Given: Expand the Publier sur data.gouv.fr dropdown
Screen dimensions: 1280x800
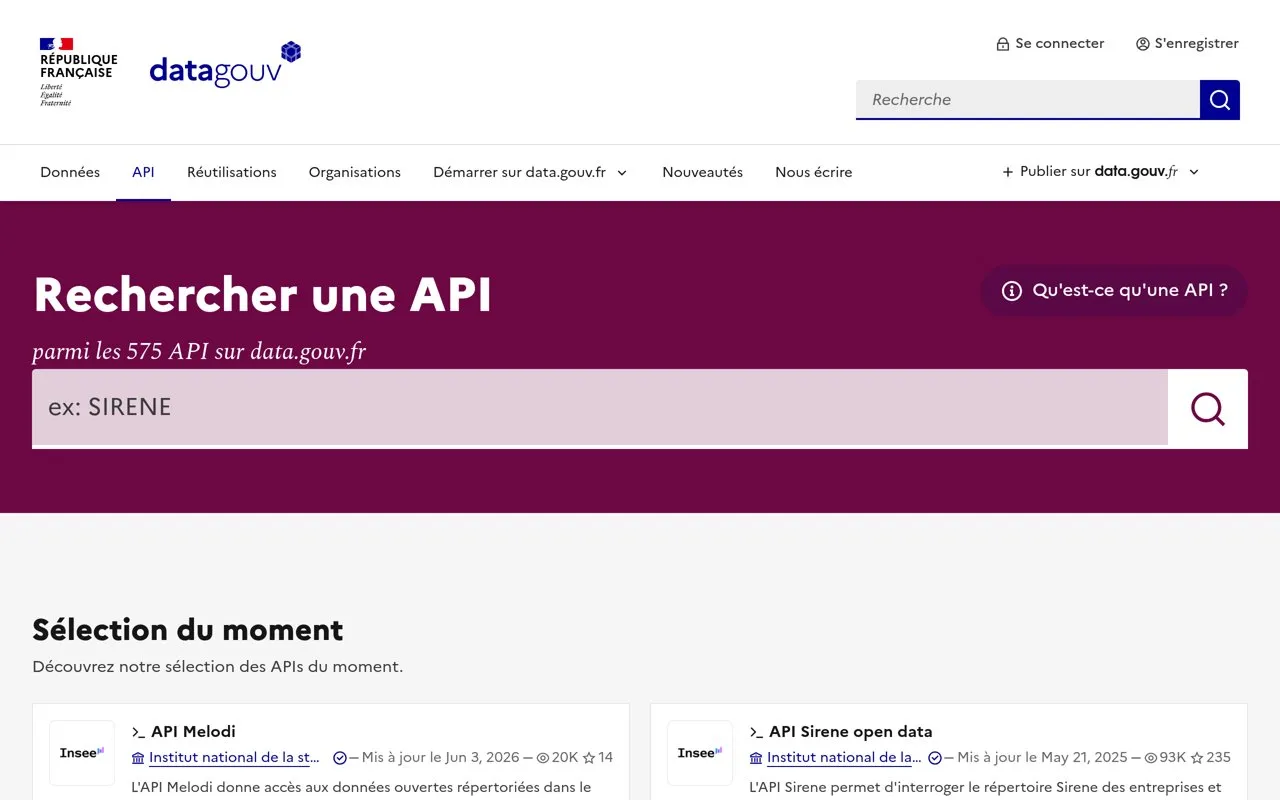Looking at the screenshot, I should coord(1101,172).
